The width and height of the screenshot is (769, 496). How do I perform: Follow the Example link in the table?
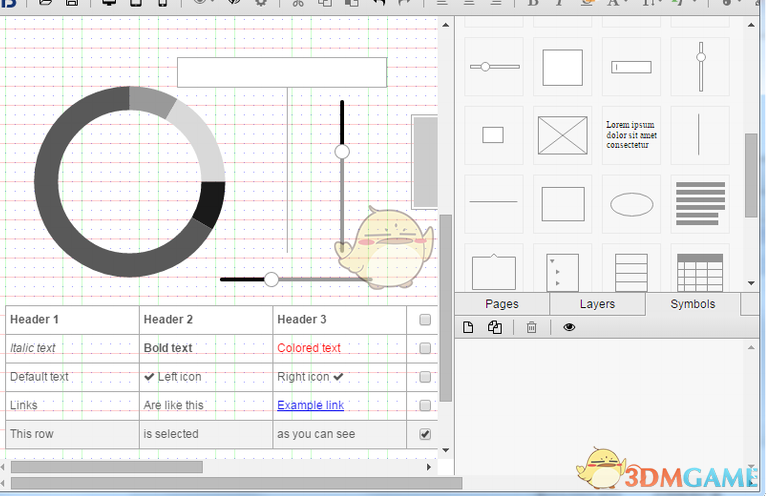310,405
